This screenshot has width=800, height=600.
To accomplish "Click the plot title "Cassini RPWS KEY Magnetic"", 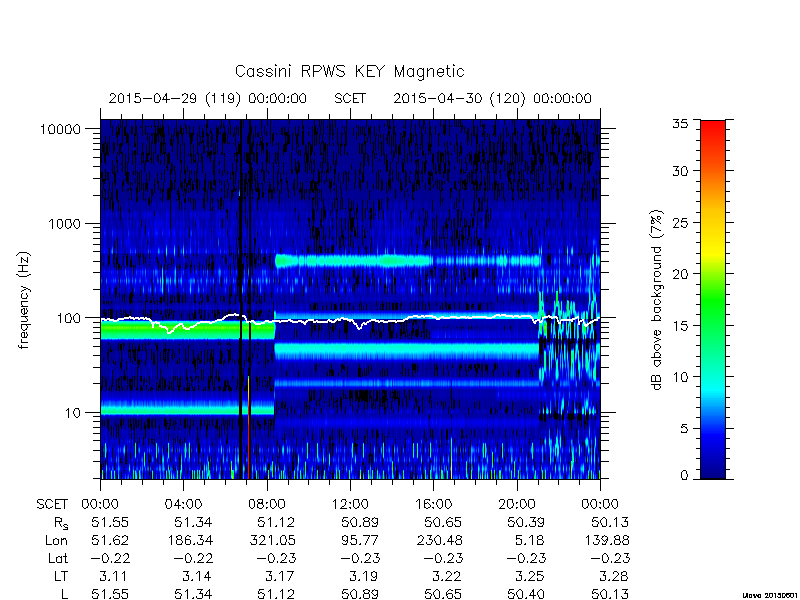I will pos(349,71).
